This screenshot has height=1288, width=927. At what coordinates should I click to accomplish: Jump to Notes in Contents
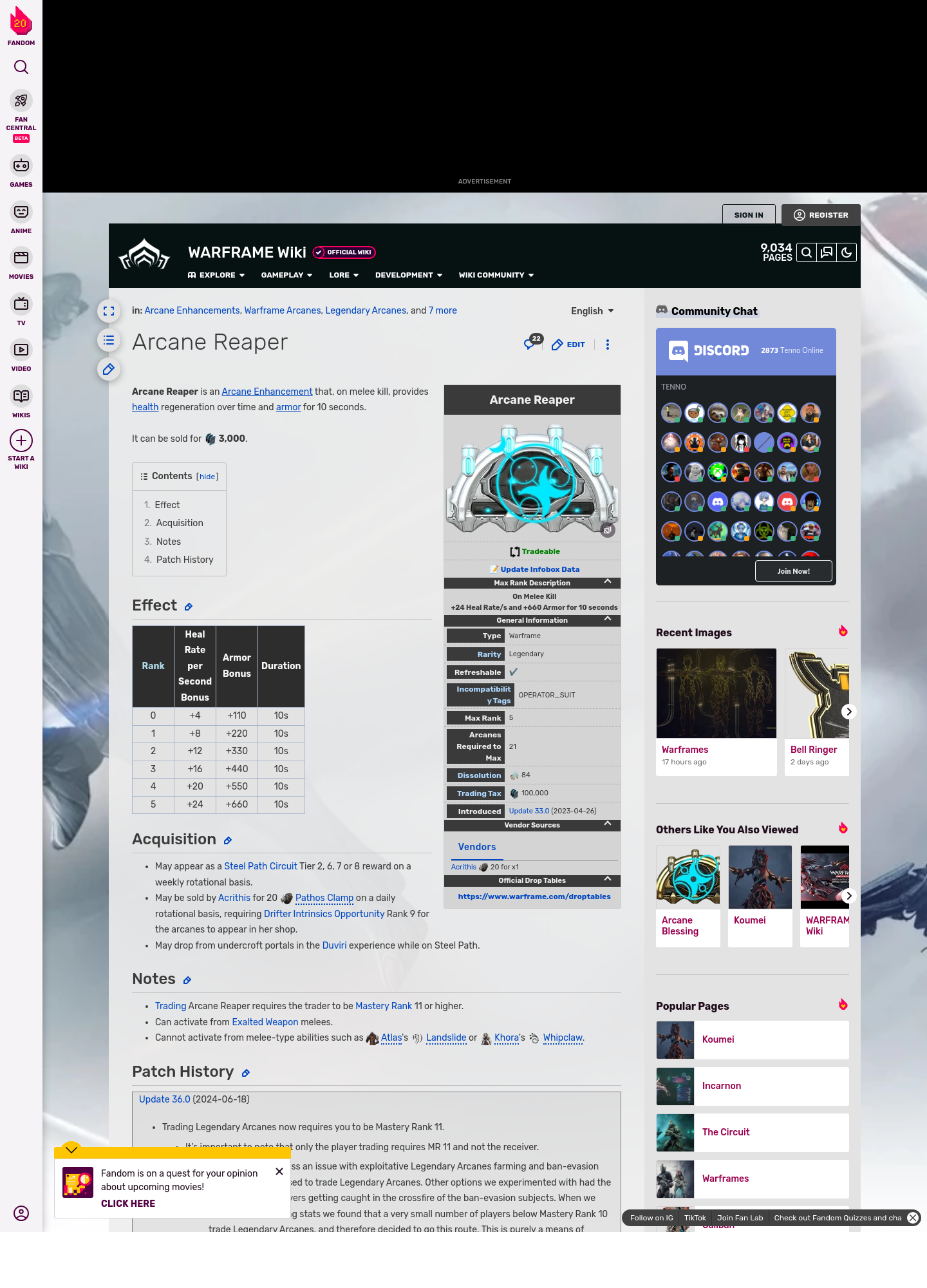tap(169, 542)
